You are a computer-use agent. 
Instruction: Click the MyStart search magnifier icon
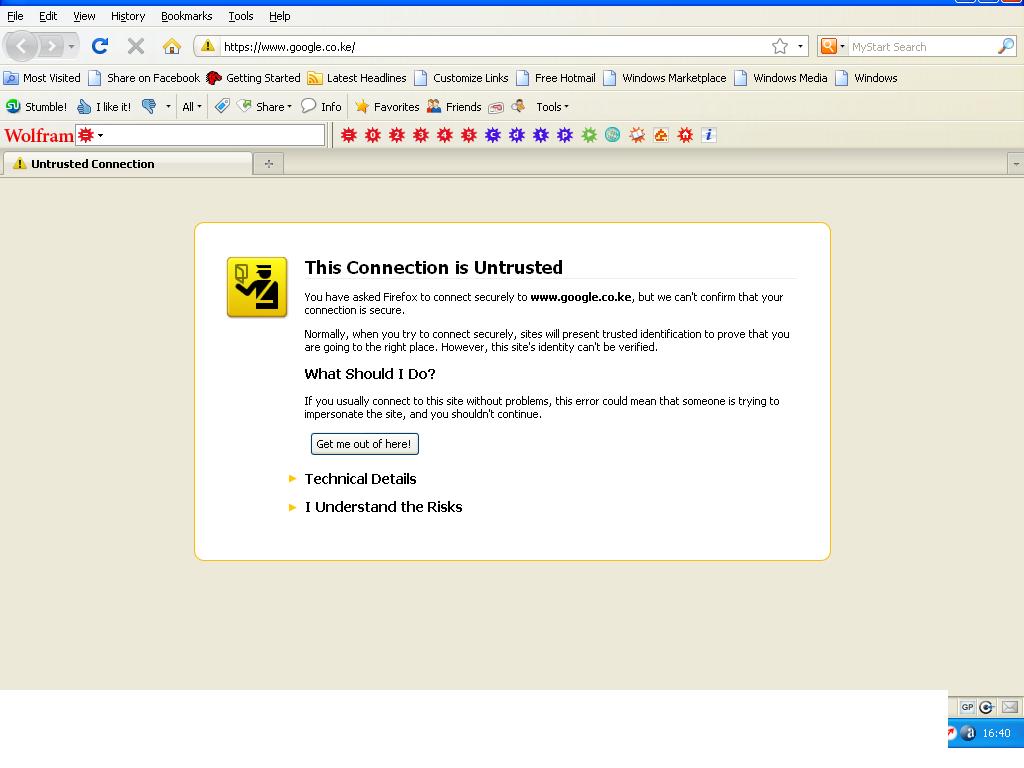coord(1006,46)
